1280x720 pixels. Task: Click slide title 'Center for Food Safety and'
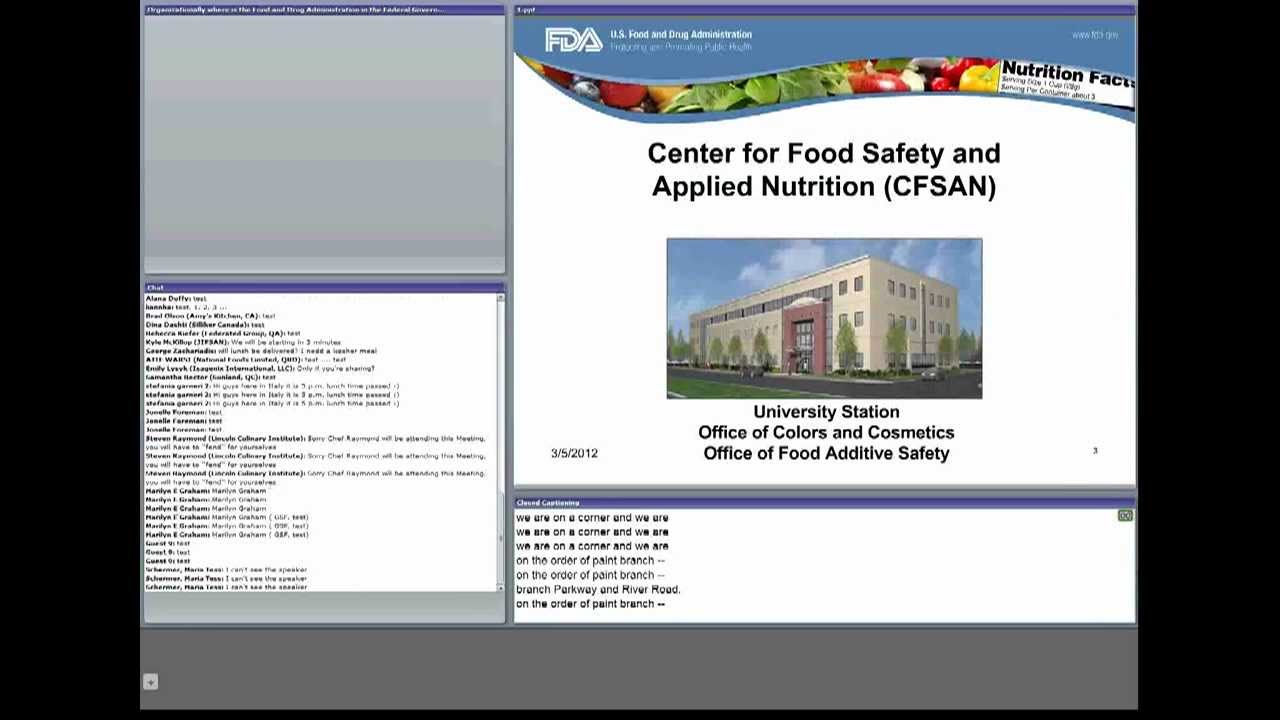824,153
